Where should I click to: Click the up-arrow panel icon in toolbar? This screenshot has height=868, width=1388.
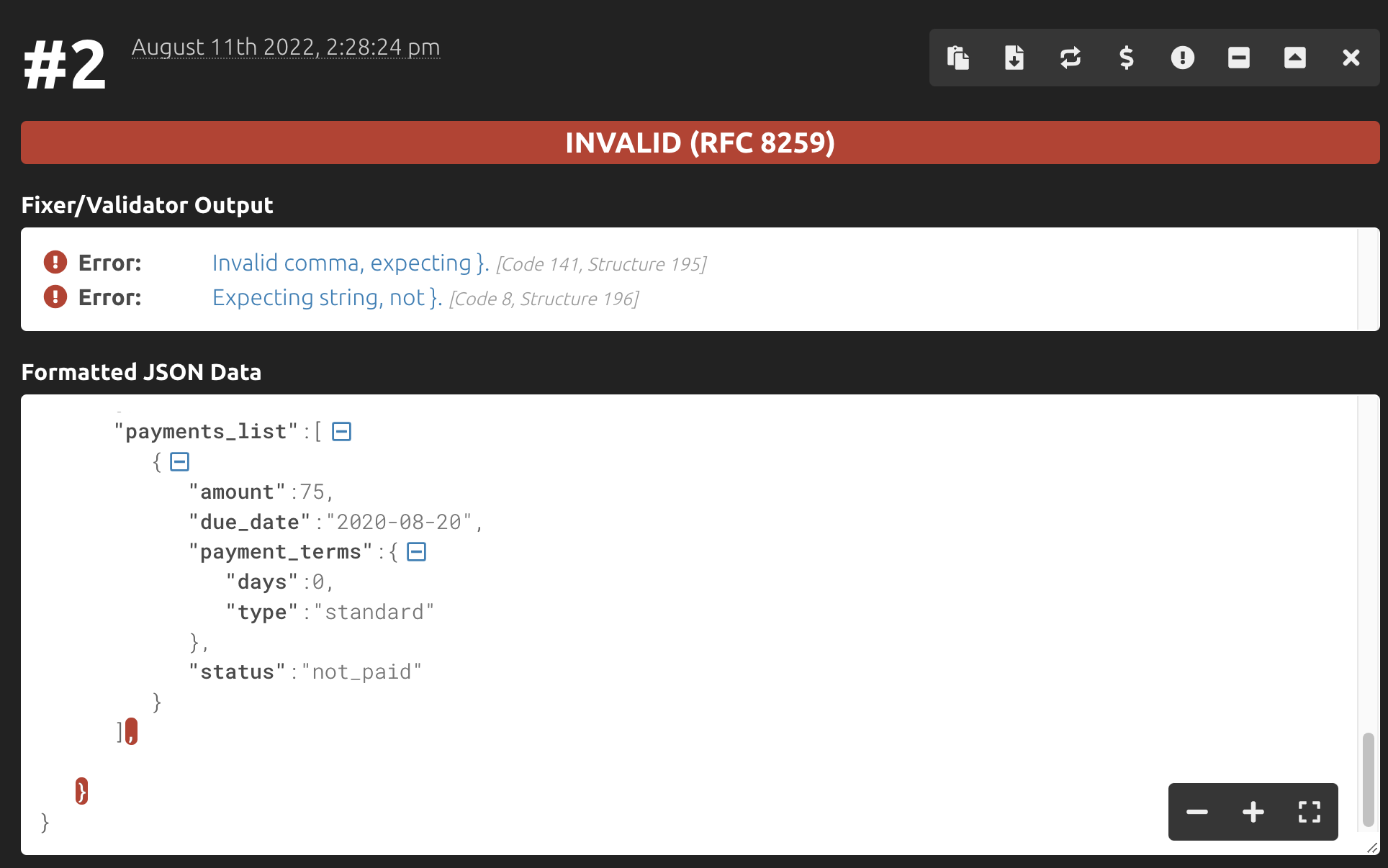click(1295, 58)
